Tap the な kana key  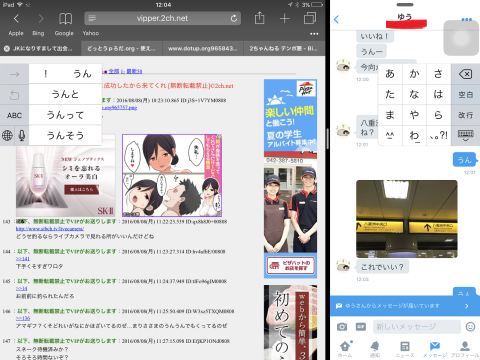[414, 94]
